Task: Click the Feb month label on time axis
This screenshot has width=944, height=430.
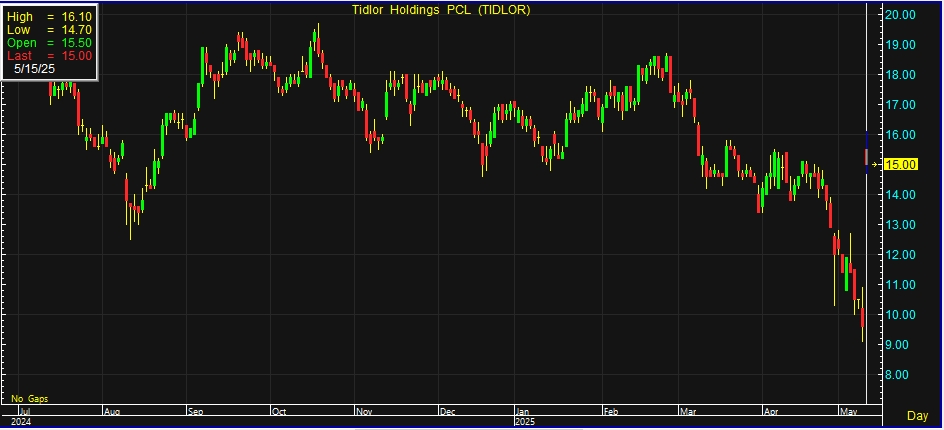Action: [611, 413]
